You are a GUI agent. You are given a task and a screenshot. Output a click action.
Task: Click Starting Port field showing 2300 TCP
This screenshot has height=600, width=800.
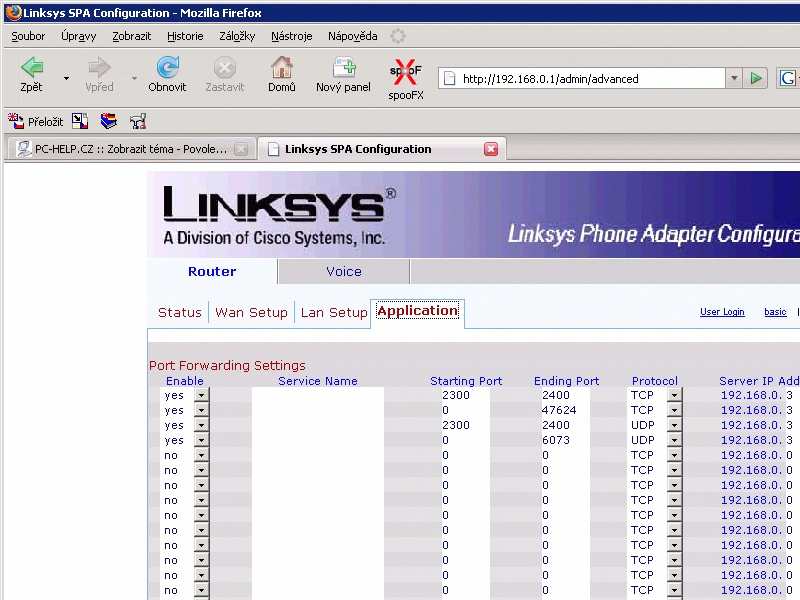pyautogui.click(x=465, y=395)
